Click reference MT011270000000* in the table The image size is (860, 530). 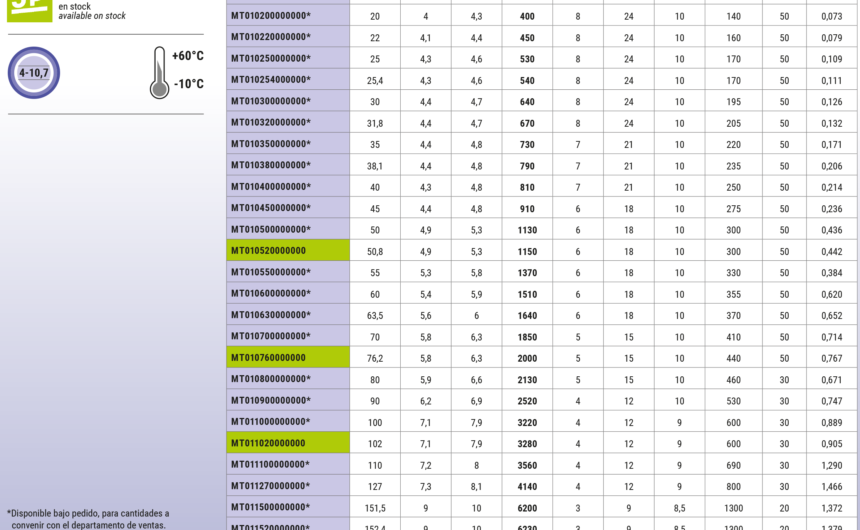coord(271,486)
